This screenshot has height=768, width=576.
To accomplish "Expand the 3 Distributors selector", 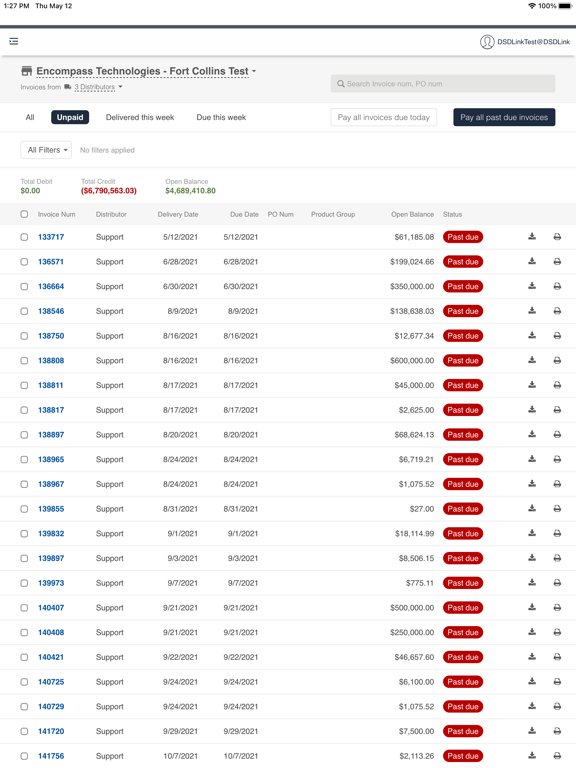I will [98, 87].
